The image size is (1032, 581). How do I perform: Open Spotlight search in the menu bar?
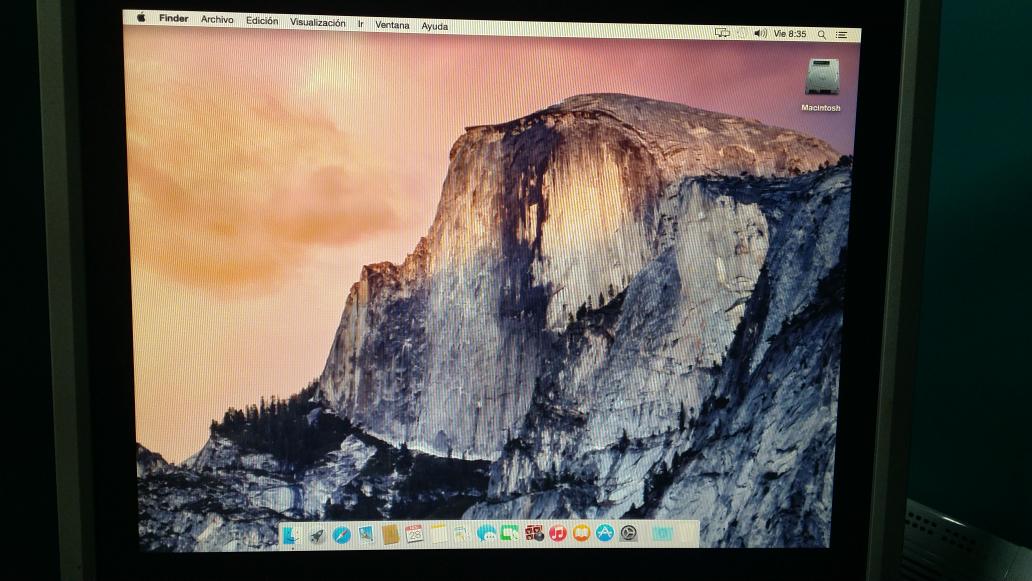(x=821, y=34)
